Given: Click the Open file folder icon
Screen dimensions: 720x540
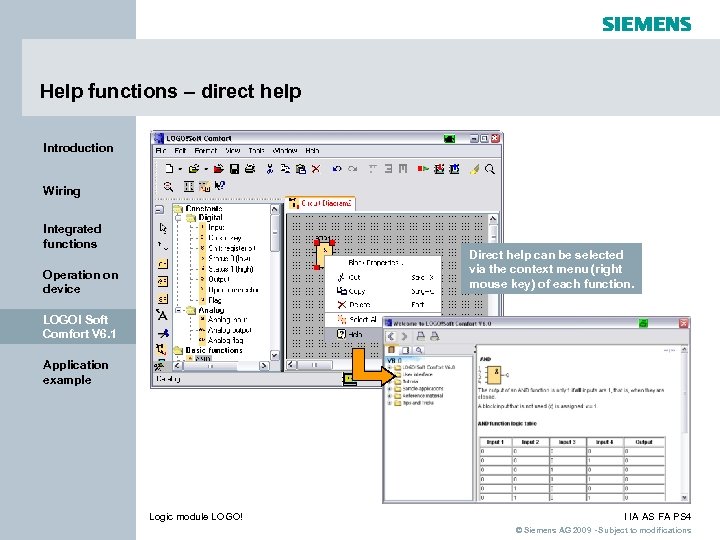Looking at the screenshot, I should pyautogui.click(x=194, y=169).
